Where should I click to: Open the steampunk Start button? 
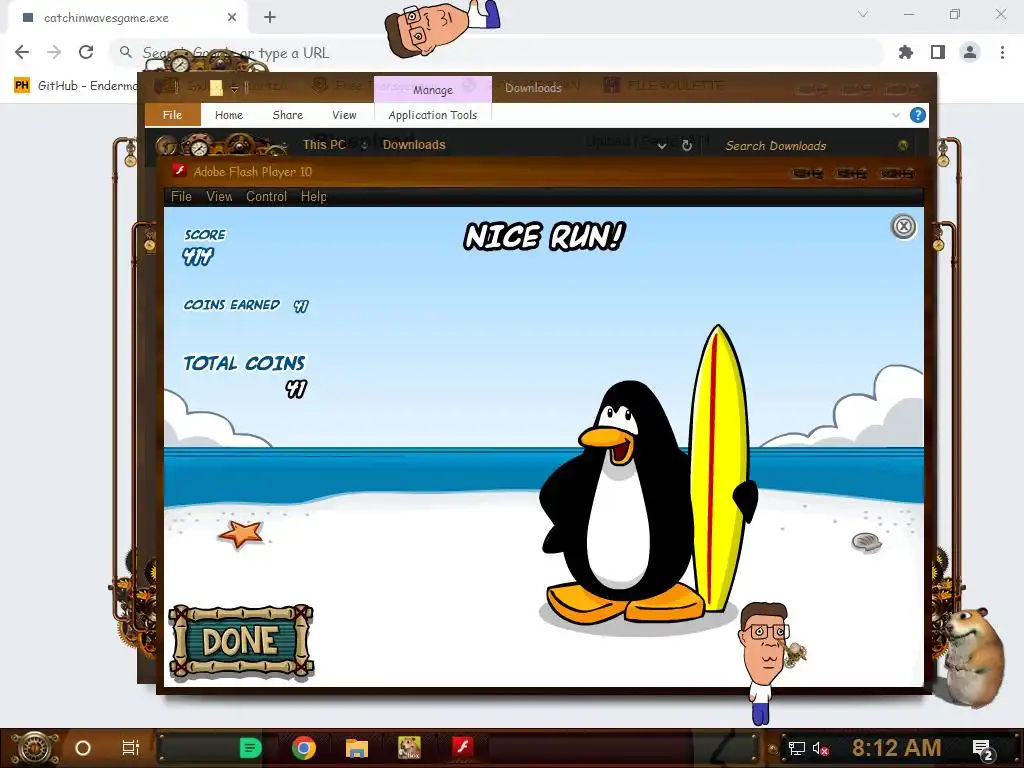(35, 748)
